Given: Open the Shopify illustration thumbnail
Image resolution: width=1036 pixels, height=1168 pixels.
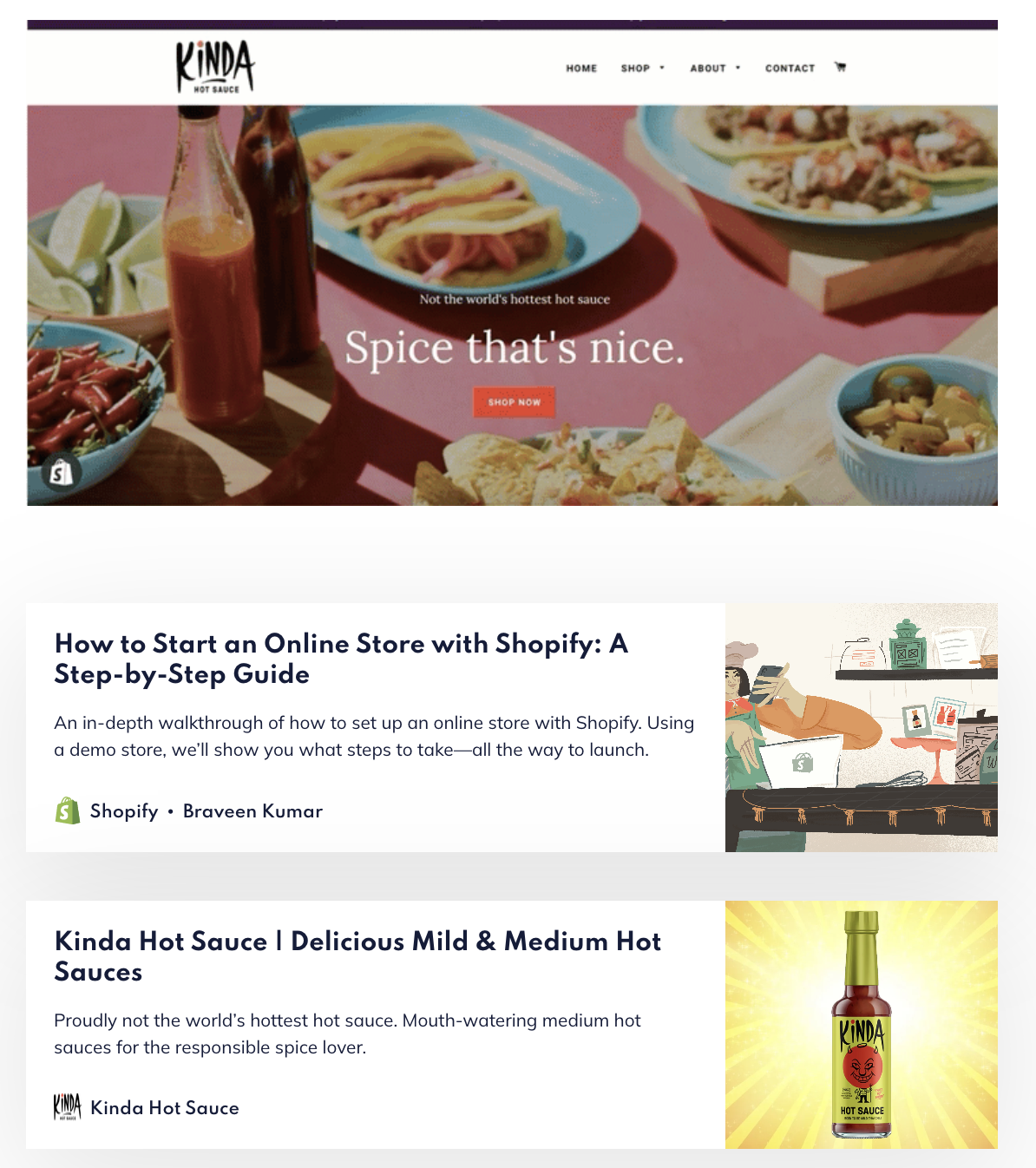Looking at the screenshot, I should click(862, 727).
